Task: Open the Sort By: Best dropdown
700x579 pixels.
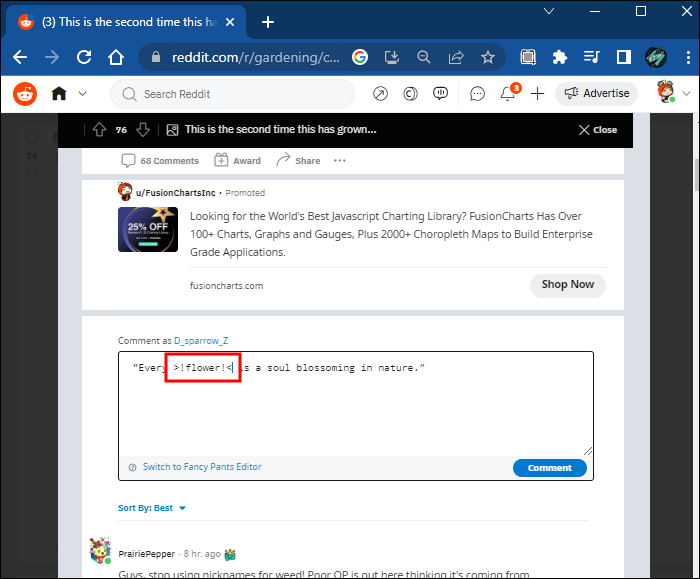Action: pyautogui.click(x=152, y=508)
